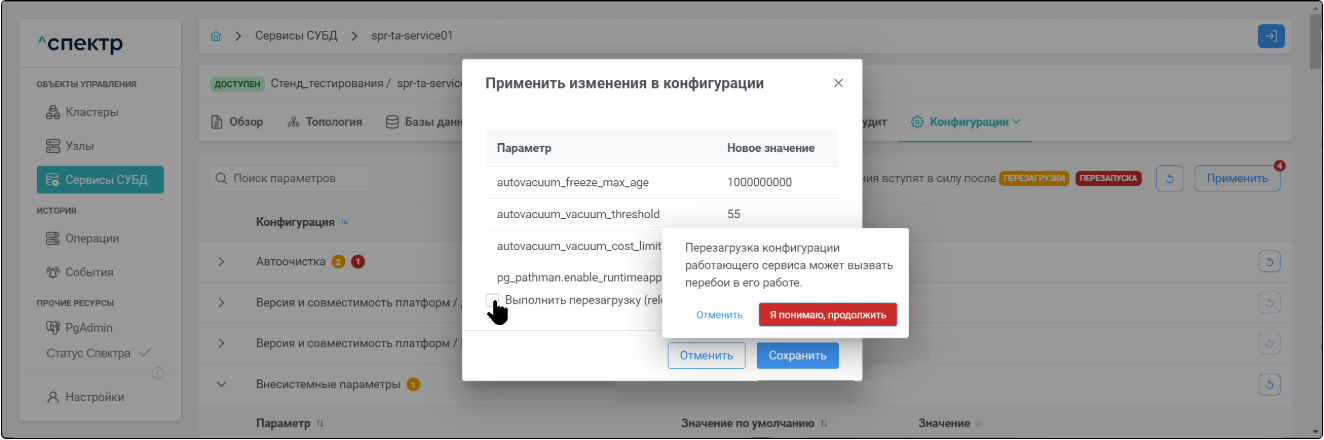Click the home icon in the breadcrumb
The width and height of the screenshot is (1324, 440).
pyautogui.click(x=216, y=36)
